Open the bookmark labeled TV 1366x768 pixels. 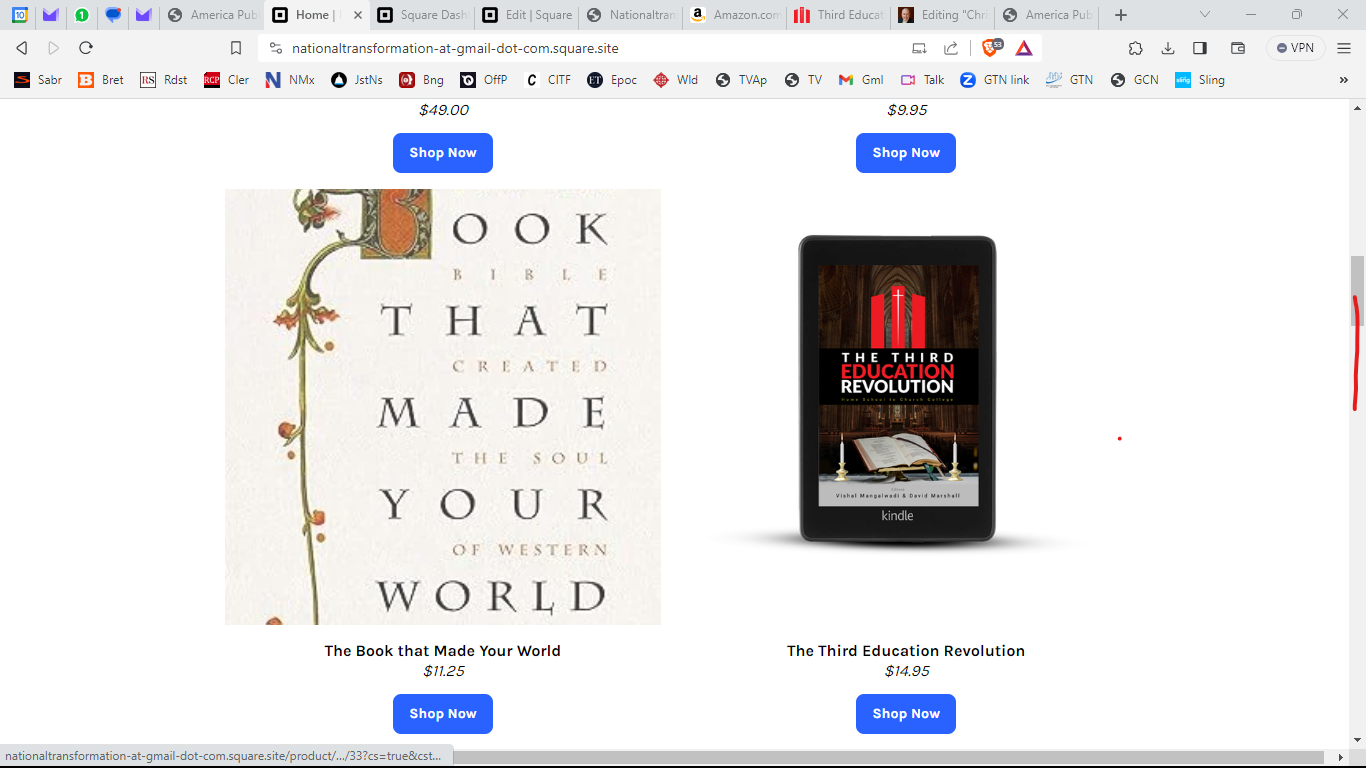click(804, 80)
